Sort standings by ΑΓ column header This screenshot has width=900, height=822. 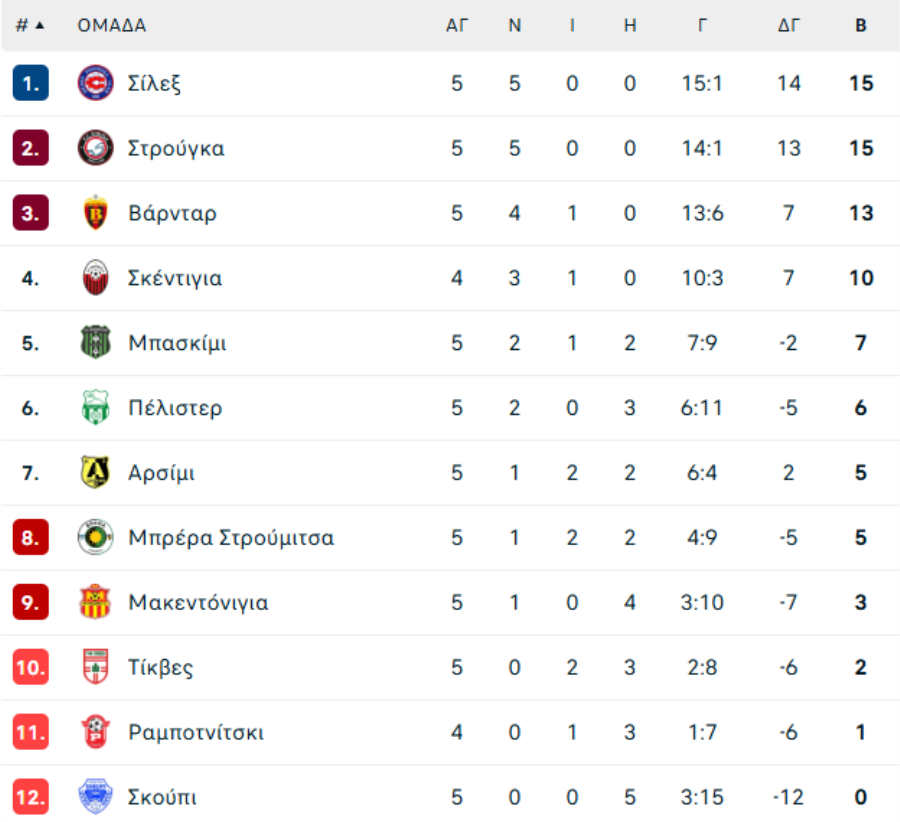[457, 25]
